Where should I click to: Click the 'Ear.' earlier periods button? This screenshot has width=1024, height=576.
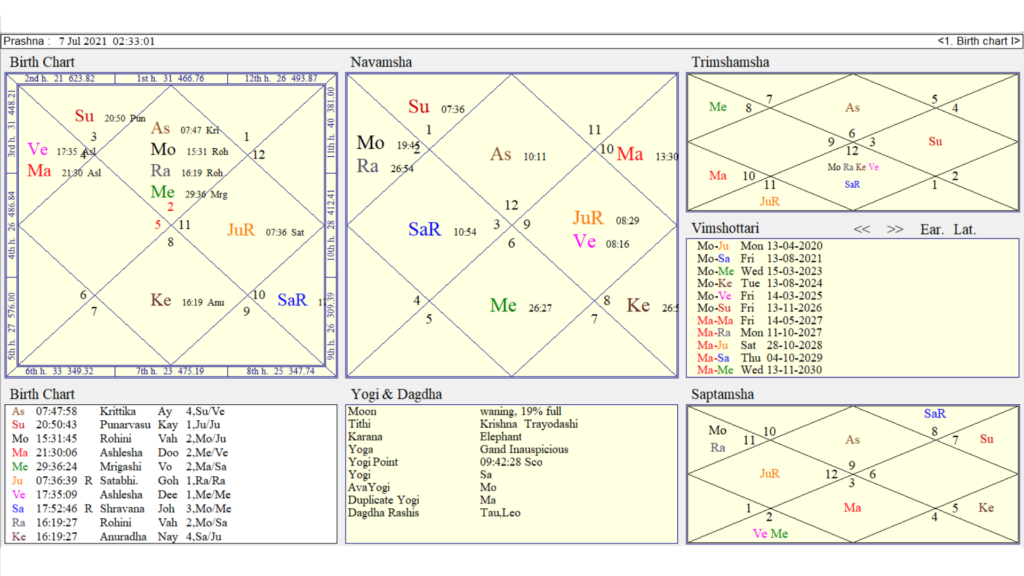pyautogui.click(x=932, y=229)
